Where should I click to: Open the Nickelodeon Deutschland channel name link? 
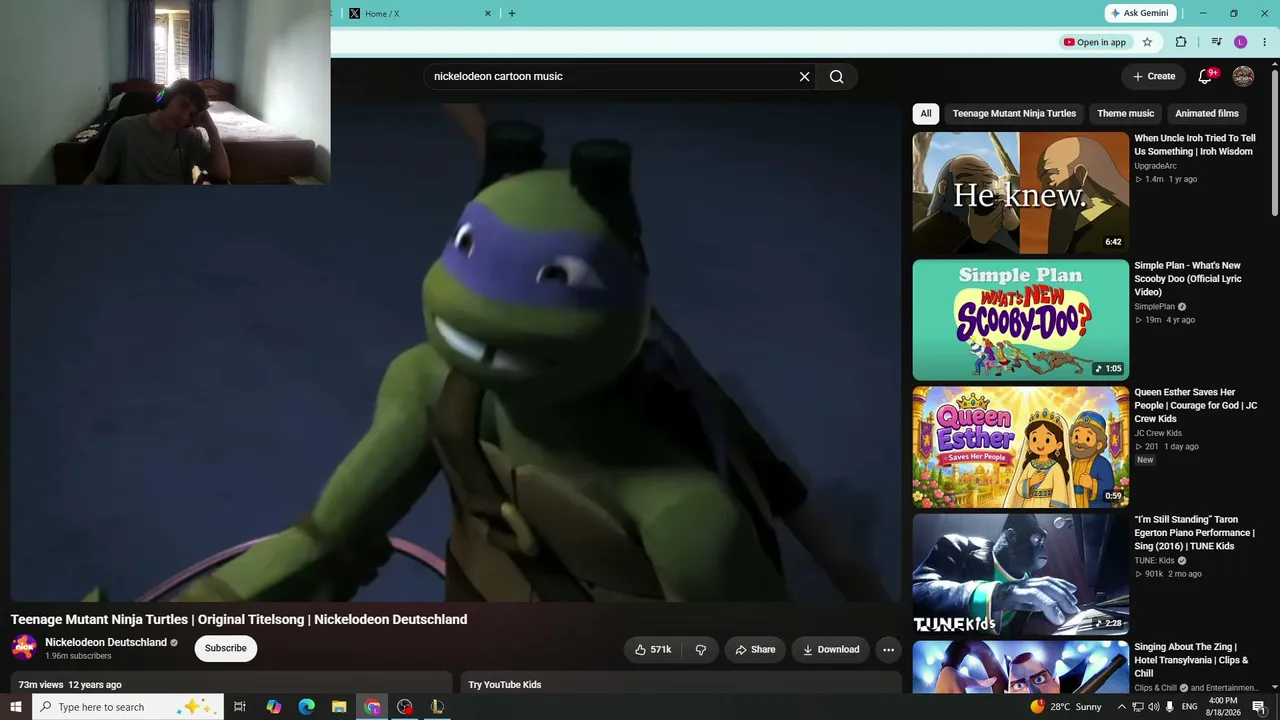point(106,642)
